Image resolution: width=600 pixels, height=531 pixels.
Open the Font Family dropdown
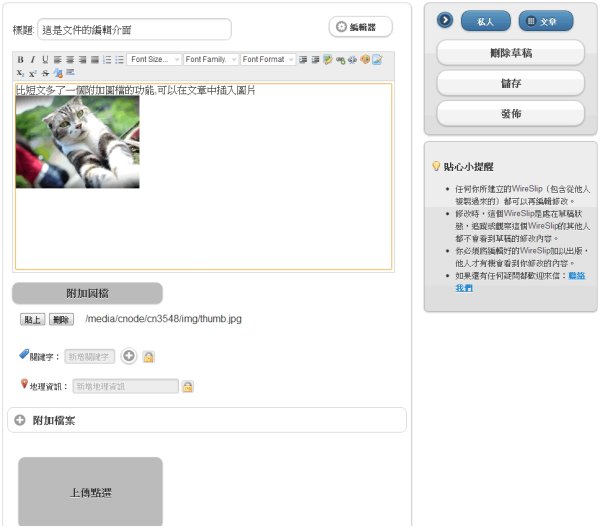point(211,60)
